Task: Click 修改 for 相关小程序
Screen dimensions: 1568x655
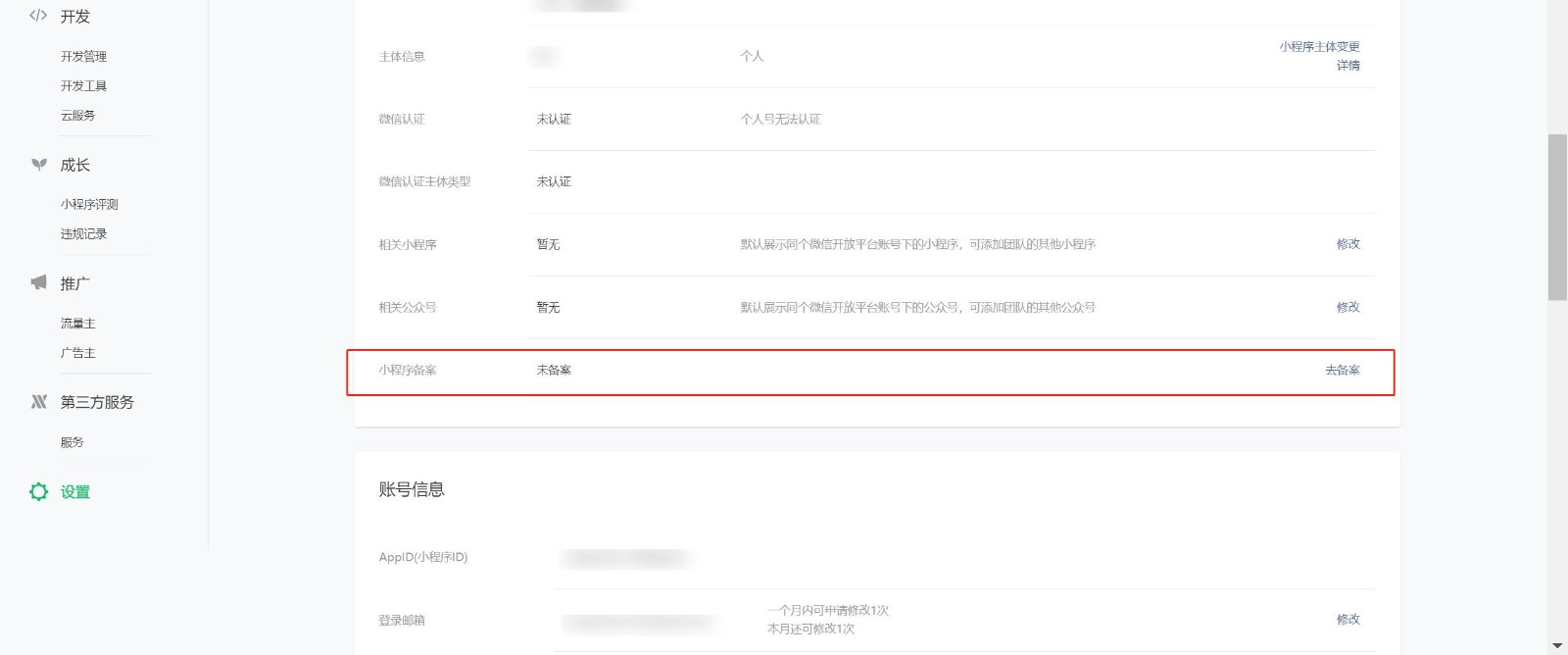Action: [x=1348, y=244]
